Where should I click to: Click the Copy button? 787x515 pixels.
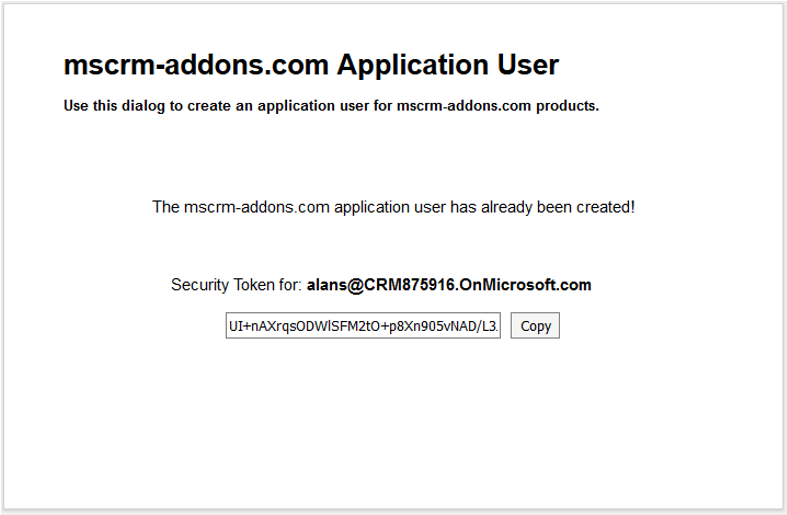pos(535,326)
